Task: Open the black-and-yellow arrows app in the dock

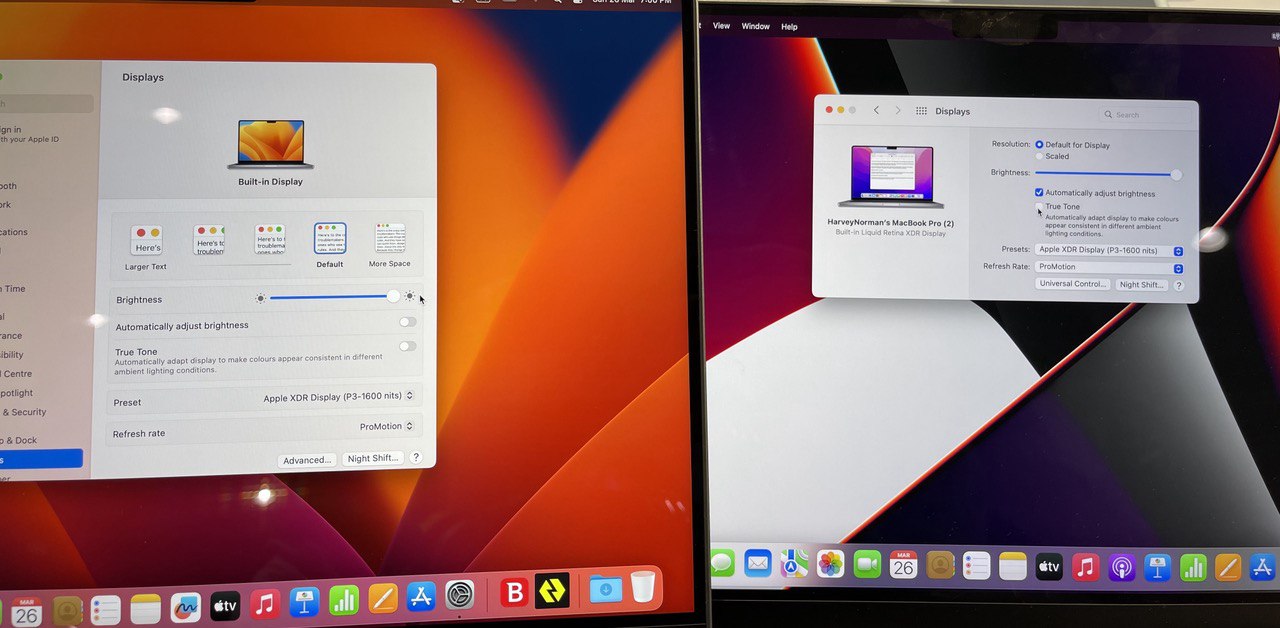Action: pyautogui.click(x=552, y=590)
